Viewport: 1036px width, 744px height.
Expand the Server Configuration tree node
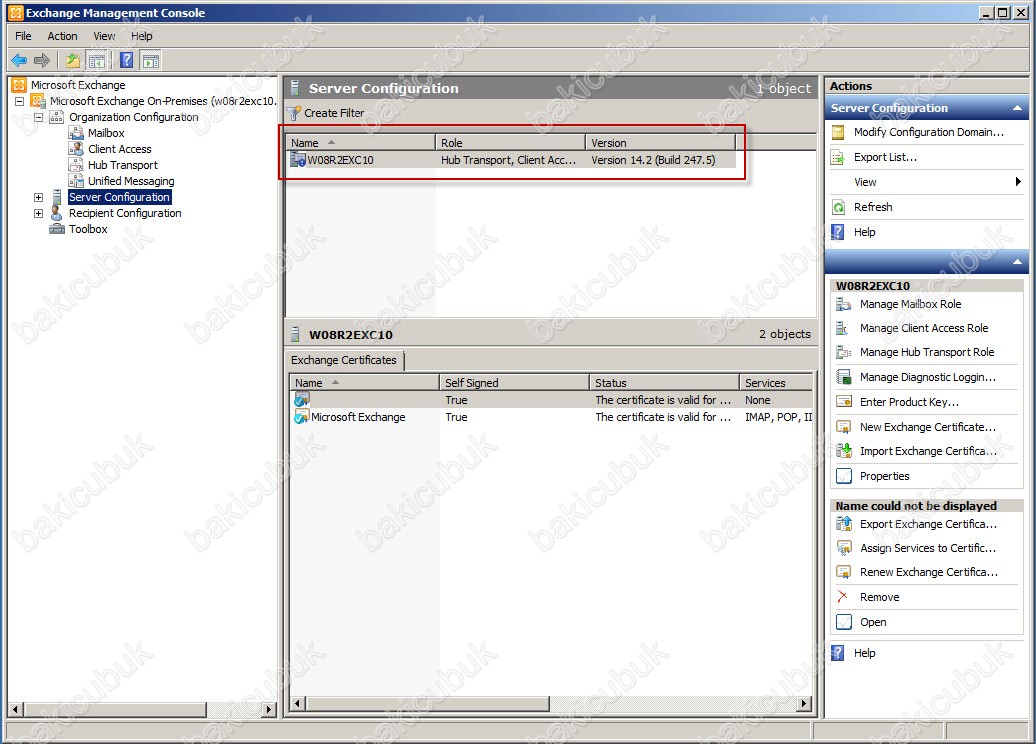38,197
